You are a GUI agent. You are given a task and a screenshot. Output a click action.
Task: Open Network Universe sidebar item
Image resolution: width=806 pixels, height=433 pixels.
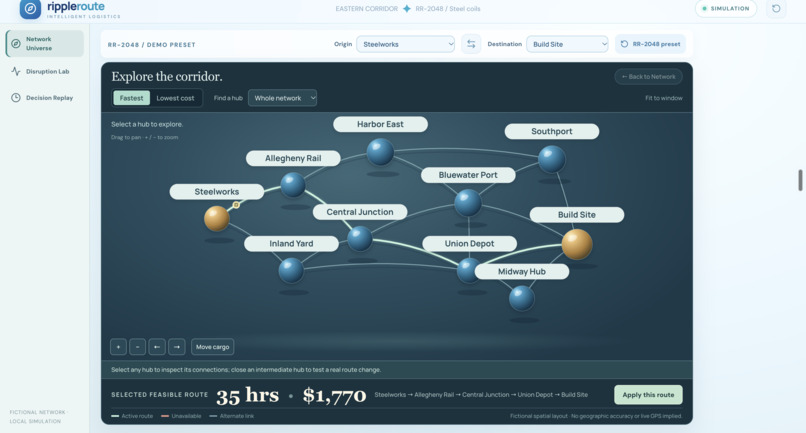(x=45, y=43)
